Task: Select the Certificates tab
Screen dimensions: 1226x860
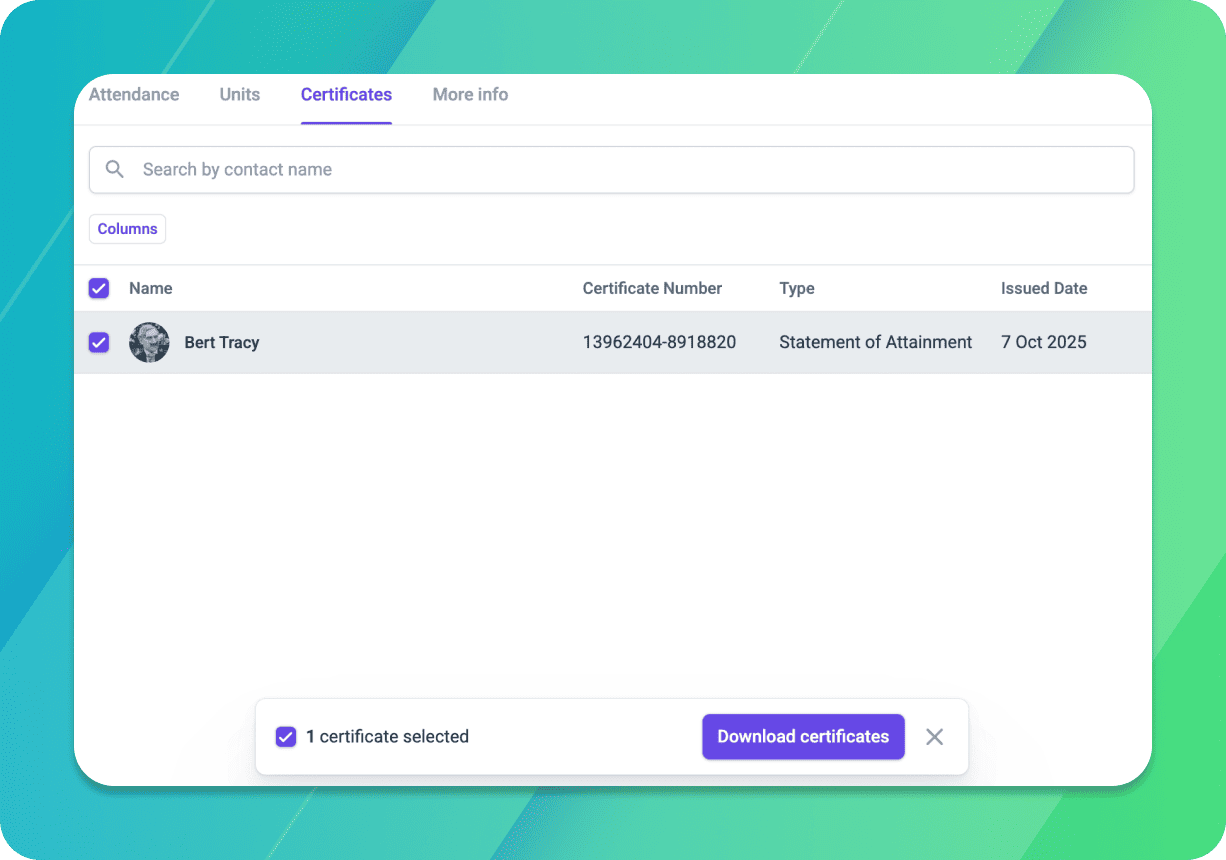Action: tap(346, 95)
